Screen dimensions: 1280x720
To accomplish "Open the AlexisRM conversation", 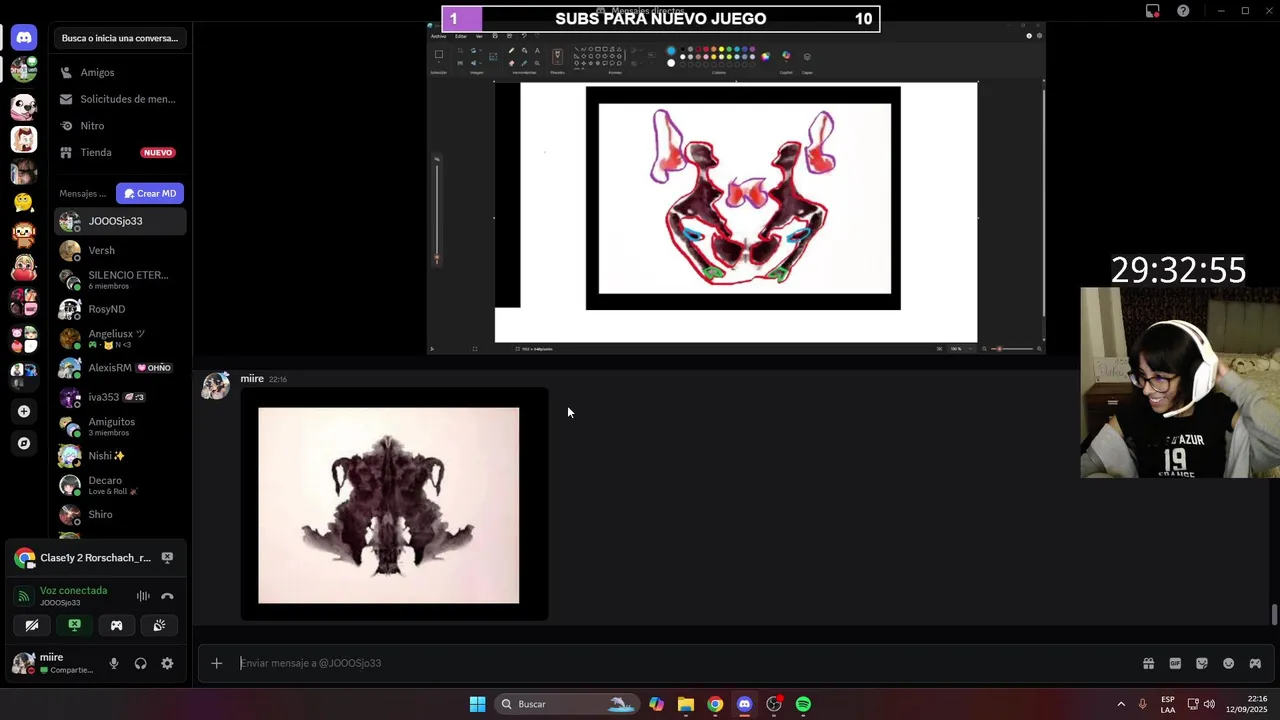I will 120,368.
